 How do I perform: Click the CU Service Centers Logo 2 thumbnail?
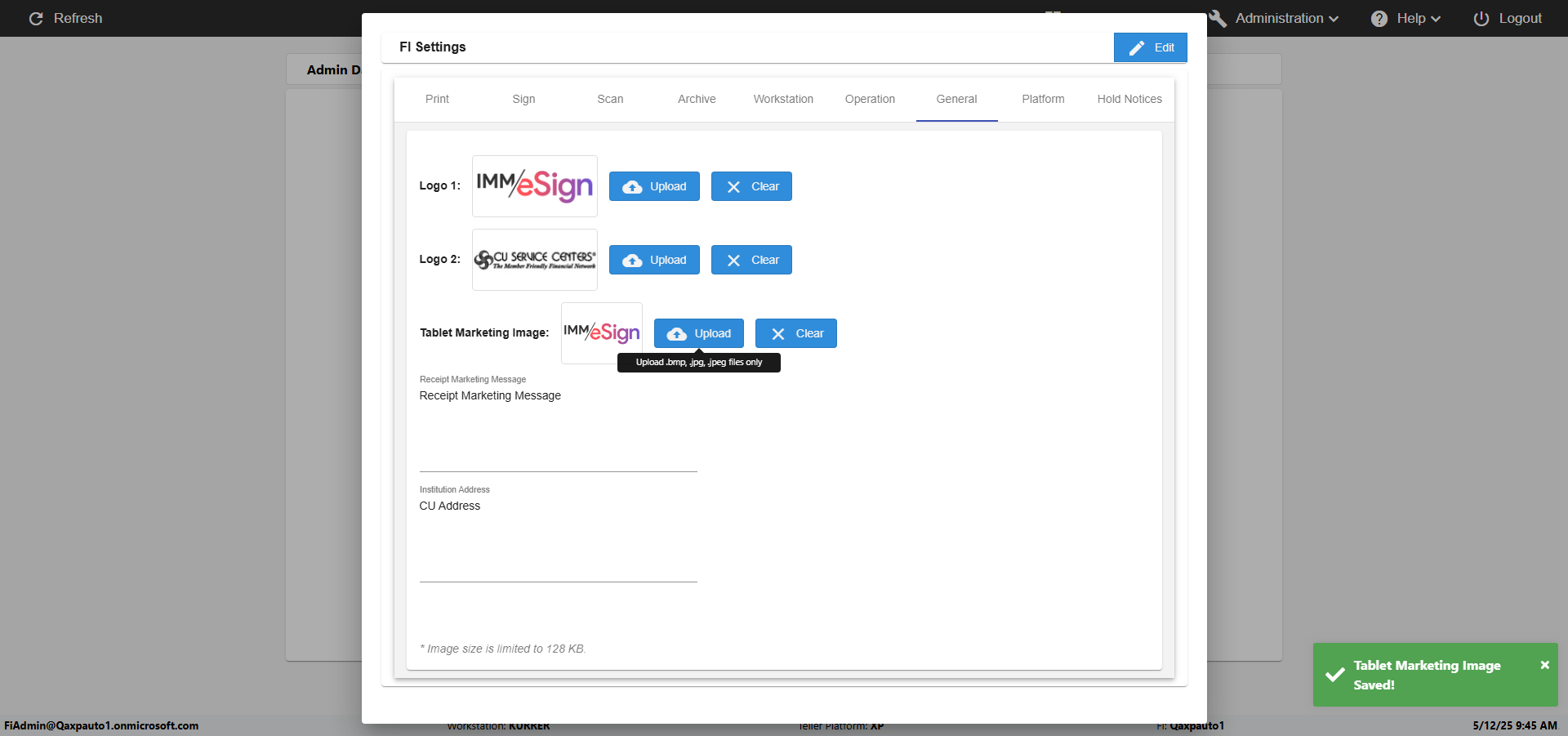point(535,260)
